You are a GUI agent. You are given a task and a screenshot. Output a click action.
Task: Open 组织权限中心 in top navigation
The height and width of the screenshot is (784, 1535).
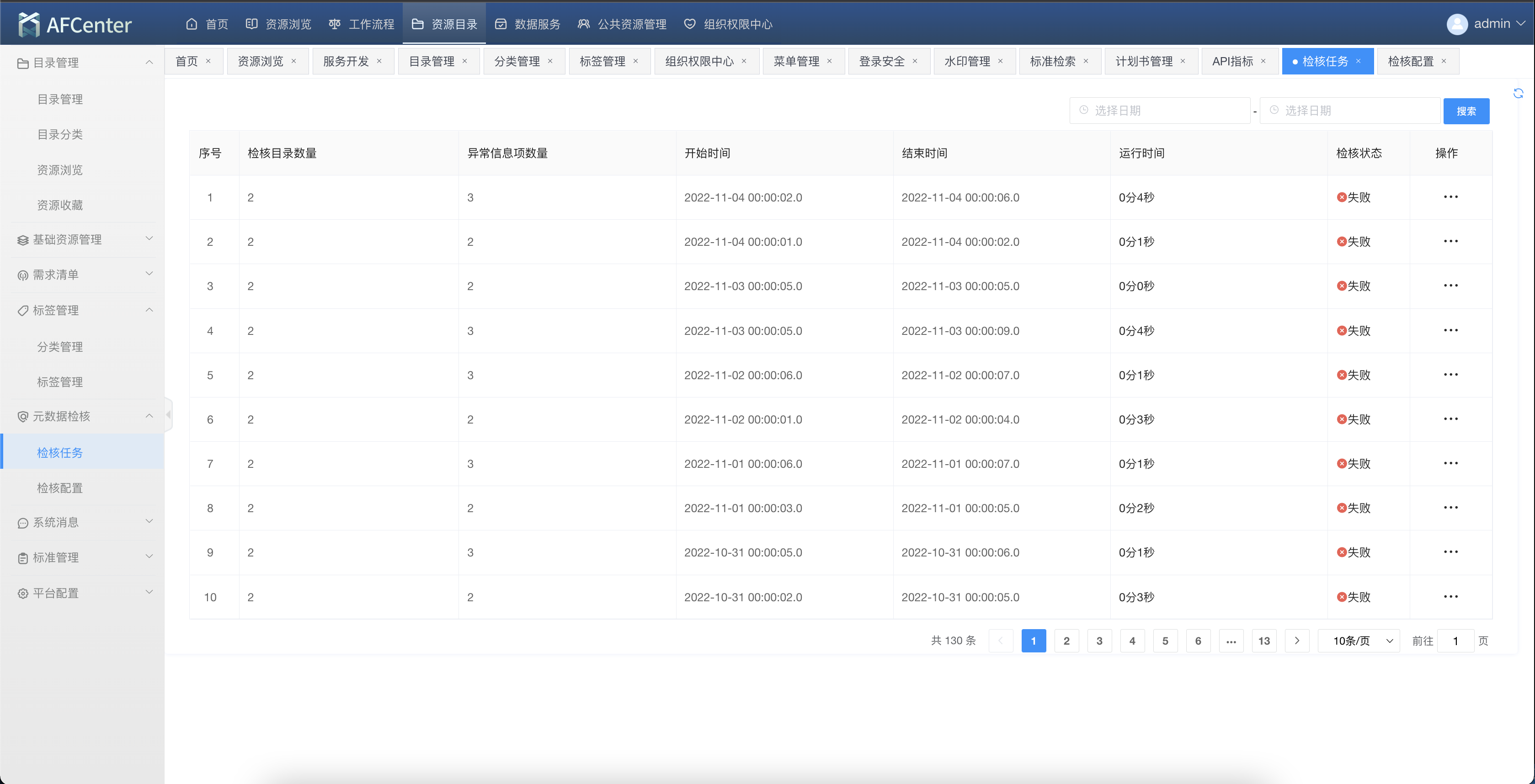pyautogui.click(x=728, y=24)
